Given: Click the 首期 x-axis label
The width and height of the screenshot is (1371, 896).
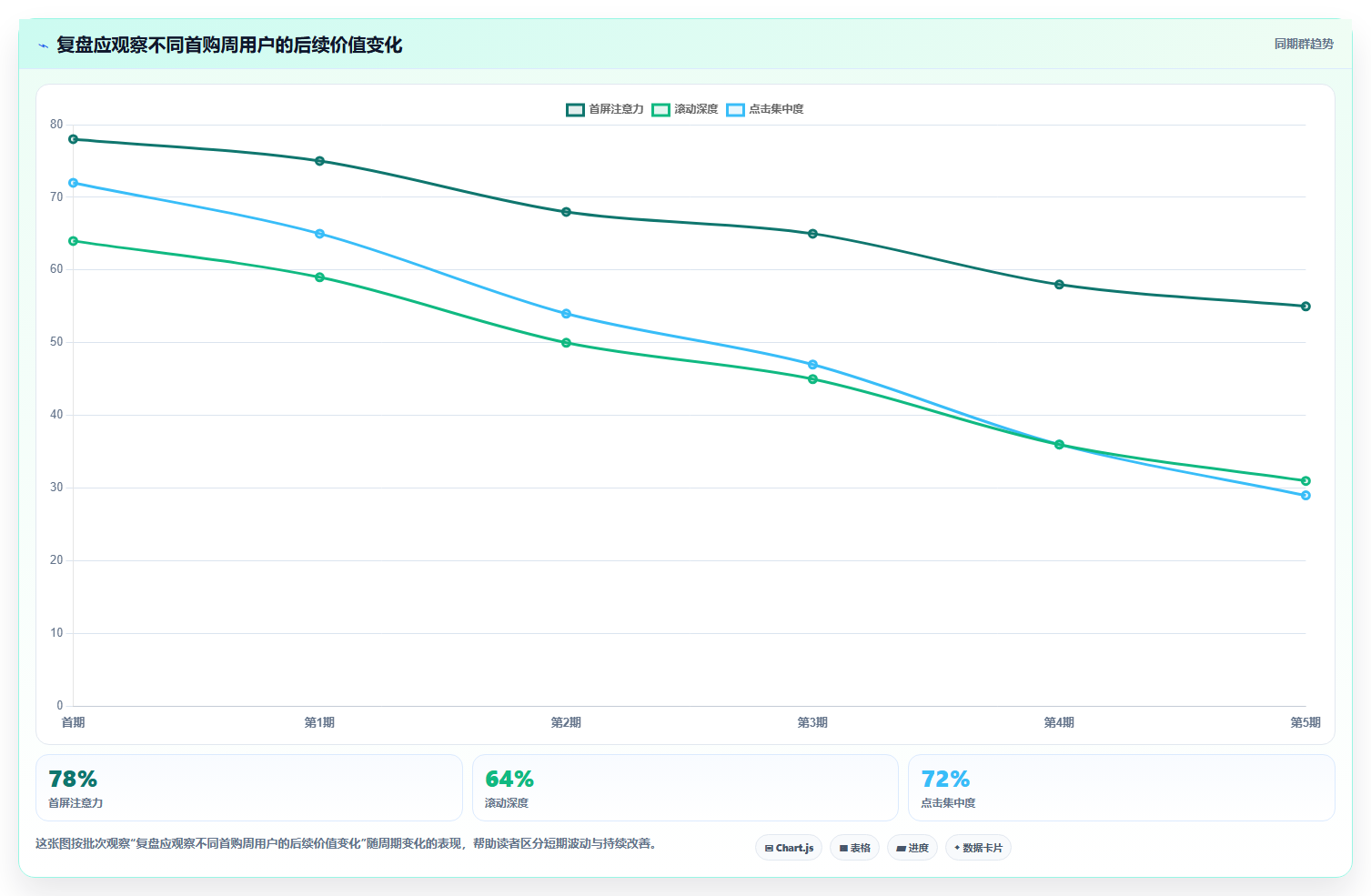Looking at the screenshot, I should (73, 722).
